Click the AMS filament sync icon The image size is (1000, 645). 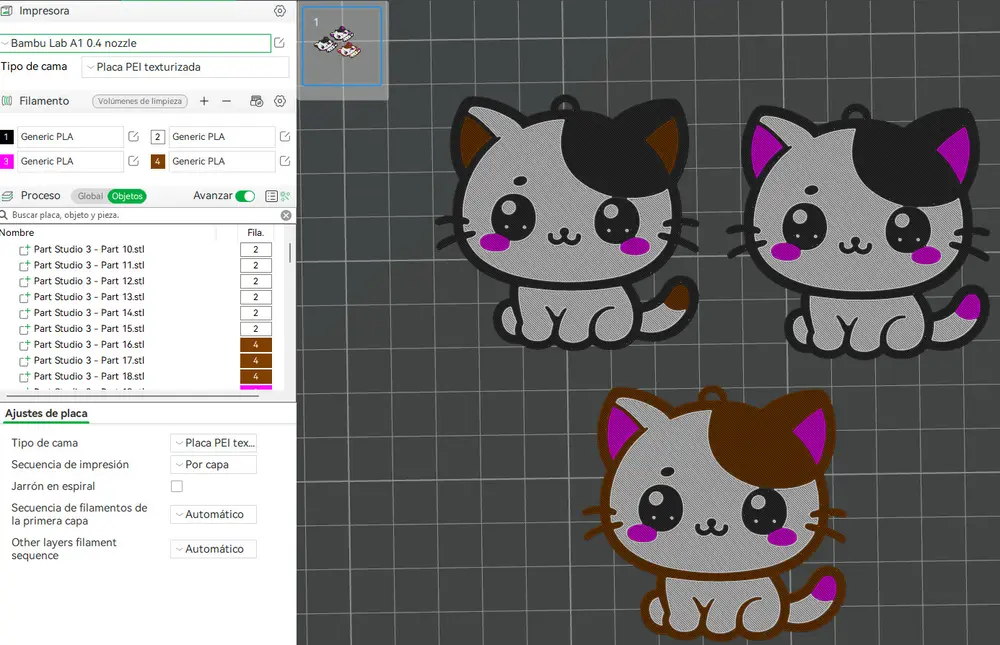pos(256,101)
